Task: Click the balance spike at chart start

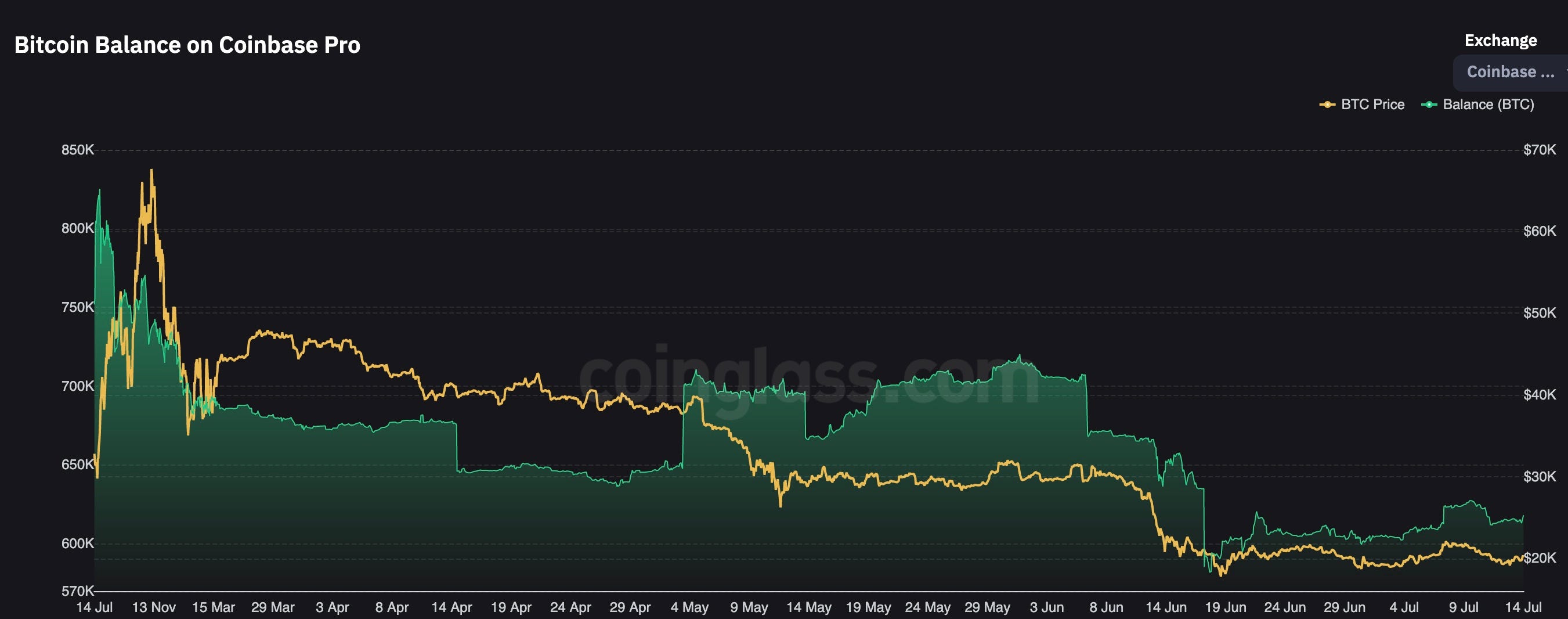Action: 100,190
